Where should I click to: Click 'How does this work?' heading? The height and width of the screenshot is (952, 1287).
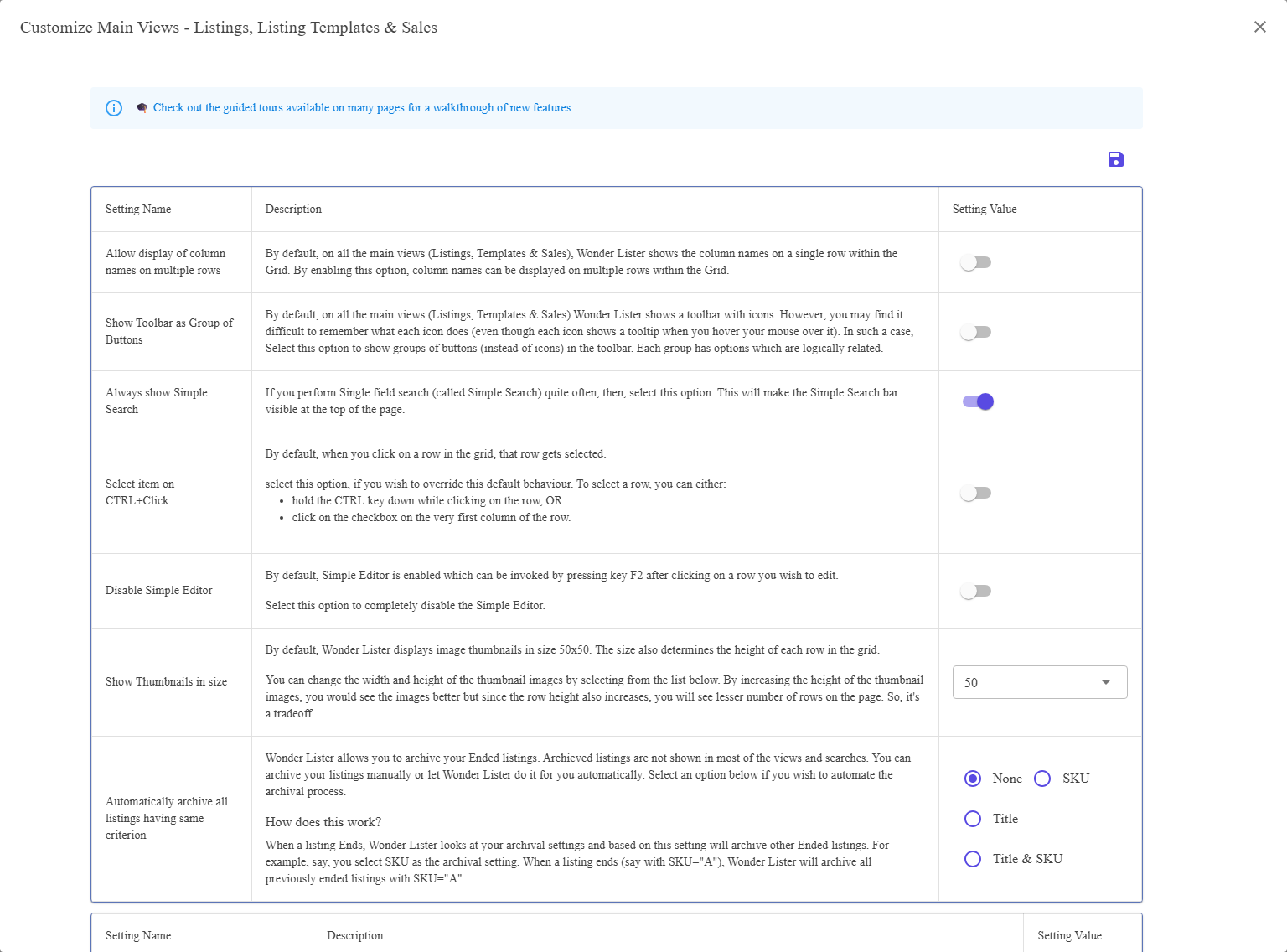[323, 822]
